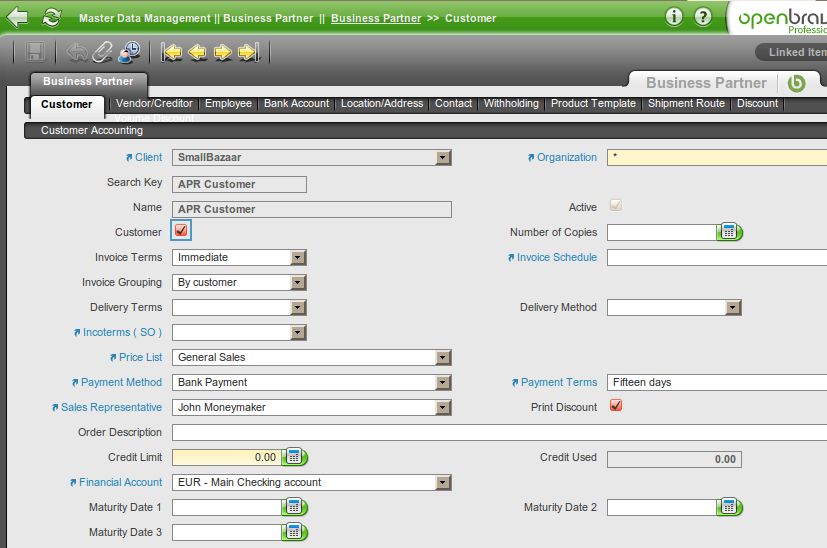
Task: Open the Invoice Terms dropdown
Action: (298, 257)
